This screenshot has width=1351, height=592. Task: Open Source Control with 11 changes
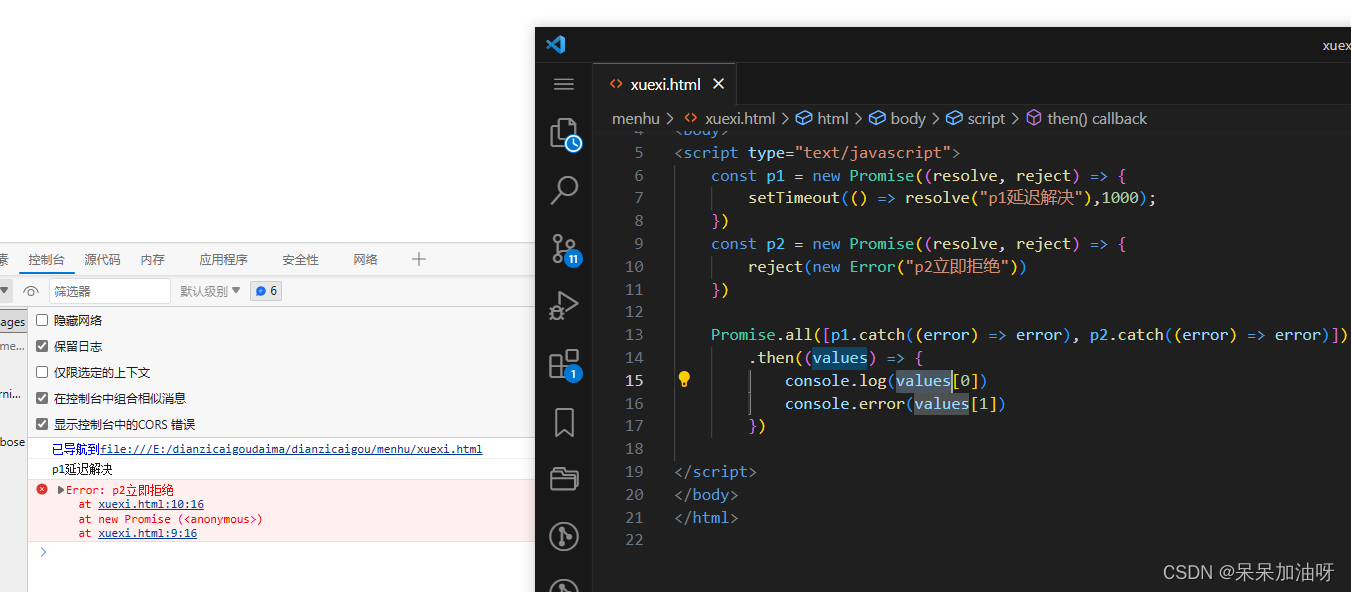[x=565, y=249]
